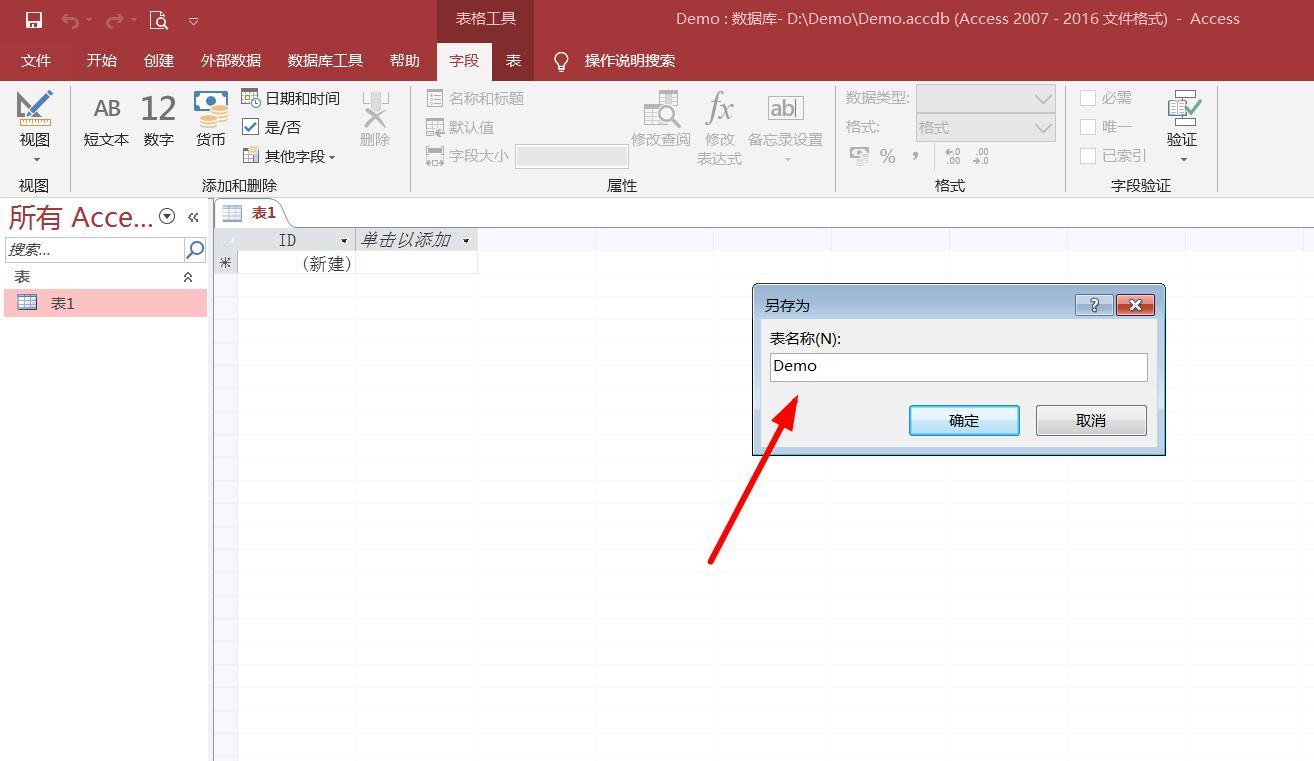Open the 数据类型 dropdown
Viewport: 1314px width, 761px height.
click(1042, 98)
